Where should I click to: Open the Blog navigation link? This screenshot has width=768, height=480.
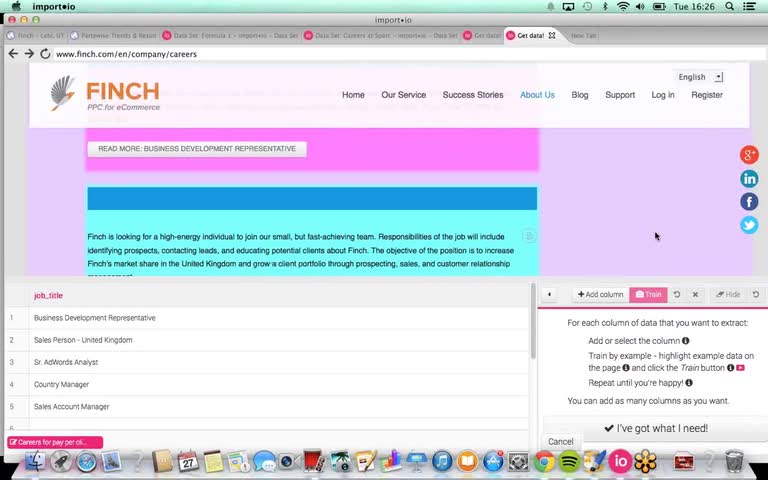pos(579,95)
